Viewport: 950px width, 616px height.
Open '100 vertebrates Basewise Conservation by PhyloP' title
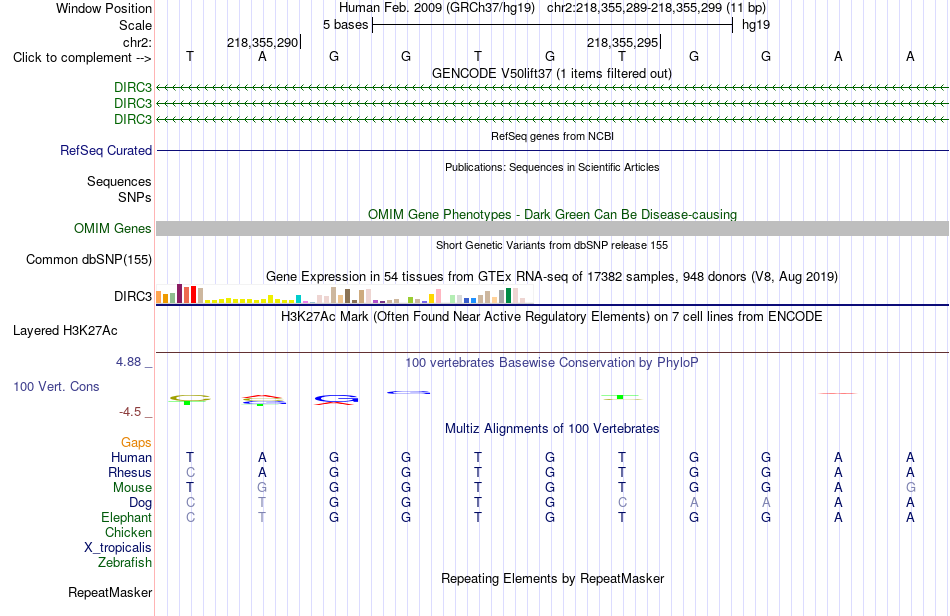coord(551,363)
